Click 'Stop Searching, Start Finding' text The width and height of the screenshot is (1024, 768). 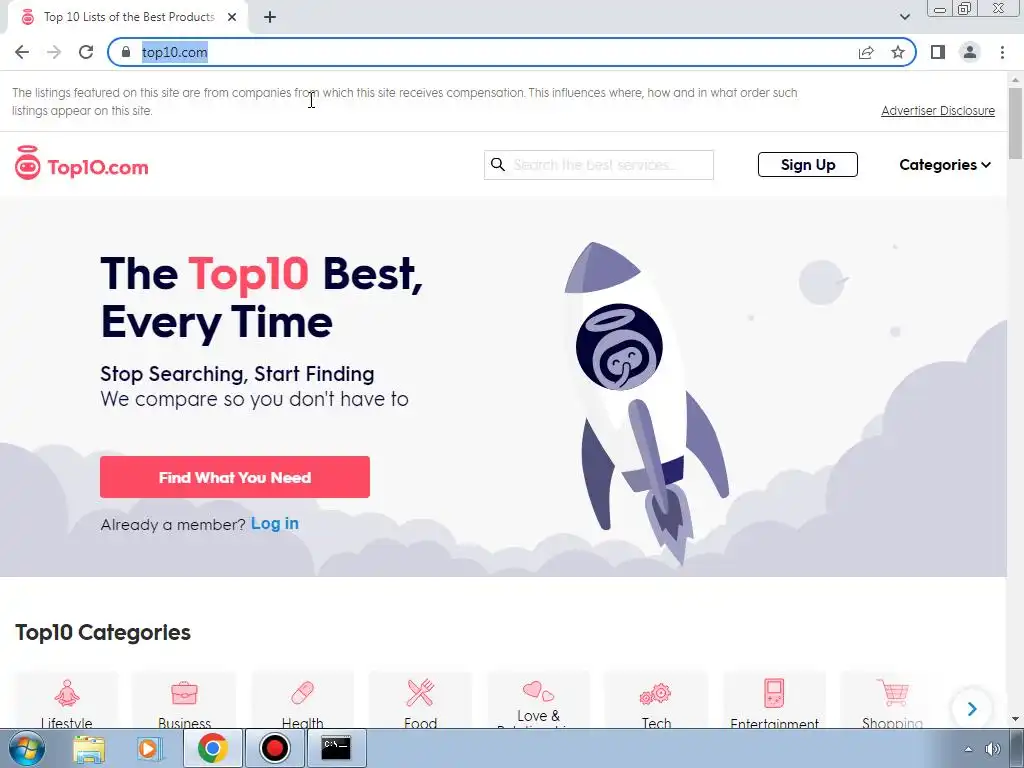pos(237,374)
